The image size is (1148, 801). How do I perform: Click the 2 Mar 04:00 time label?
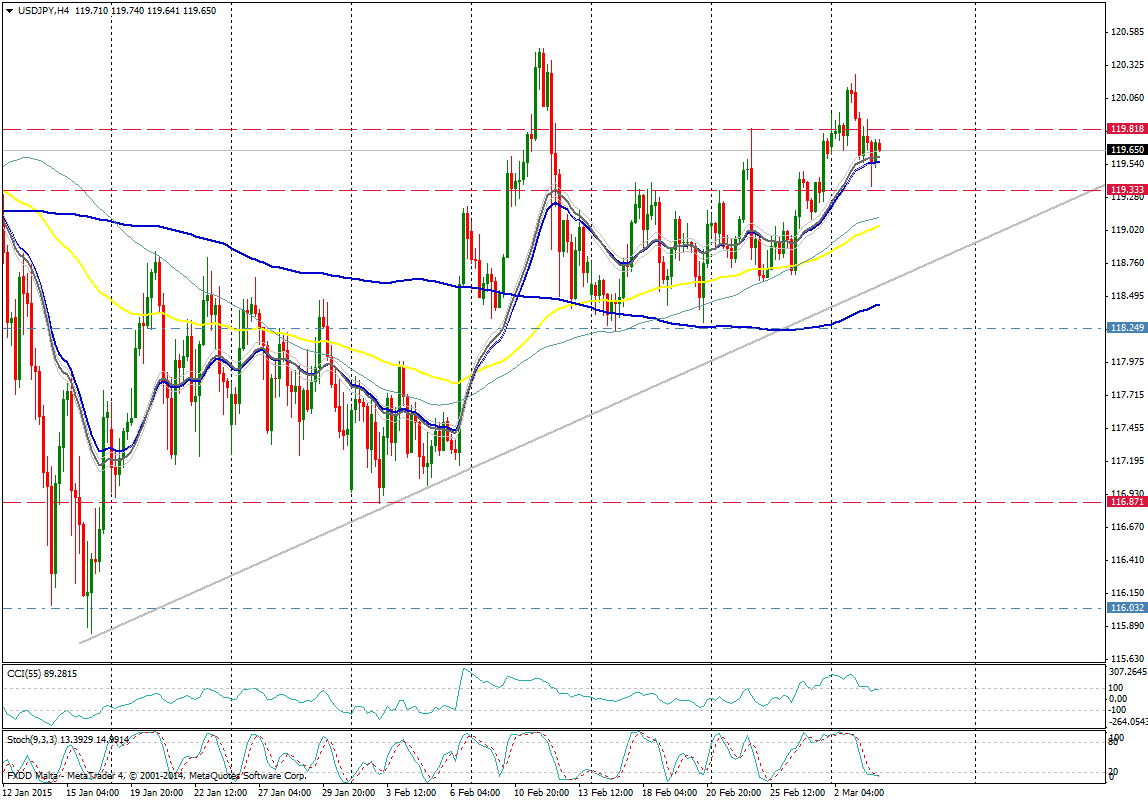pyautogui.click(x=858, y=792)
